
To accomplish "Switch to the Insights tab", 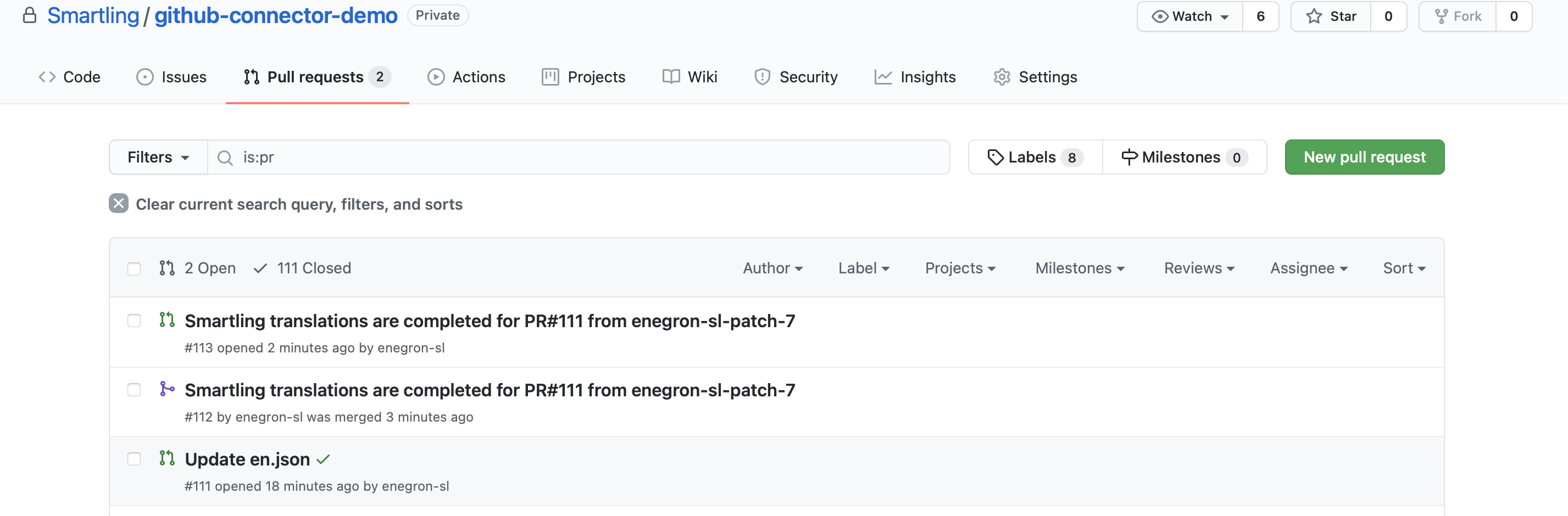I will tap(915, 77).
